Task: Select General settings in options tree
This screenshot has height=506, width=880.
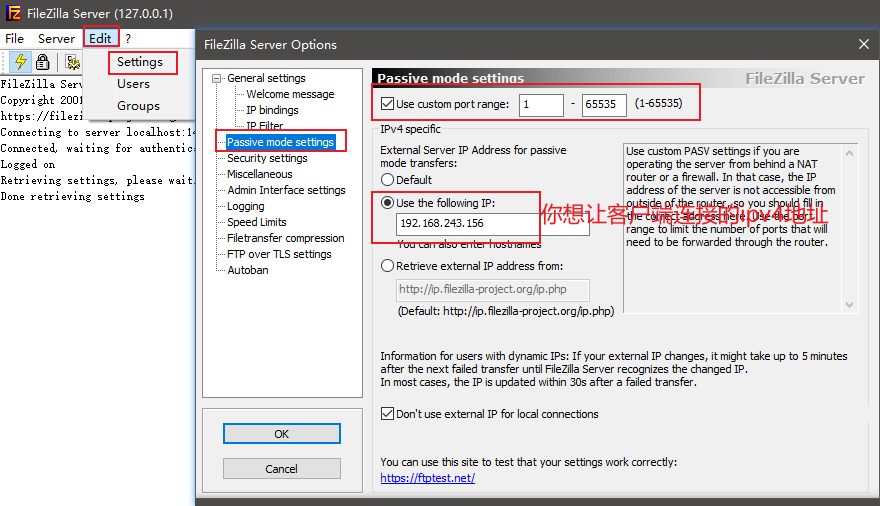Action: click(267, 78)
